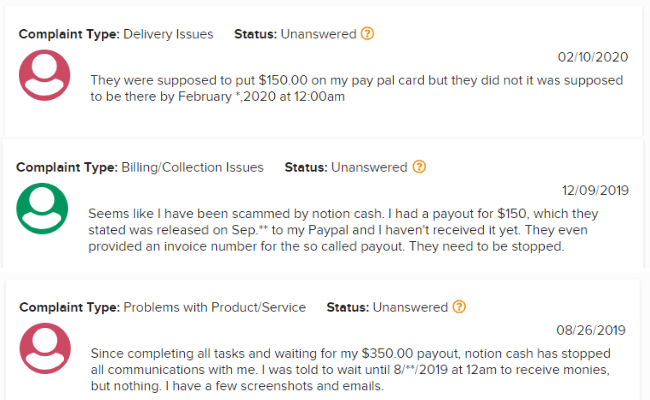Click the red avatar on the 08/26/2019 complaint
Screen dimensions: 650x400
(x=45, y=348)
